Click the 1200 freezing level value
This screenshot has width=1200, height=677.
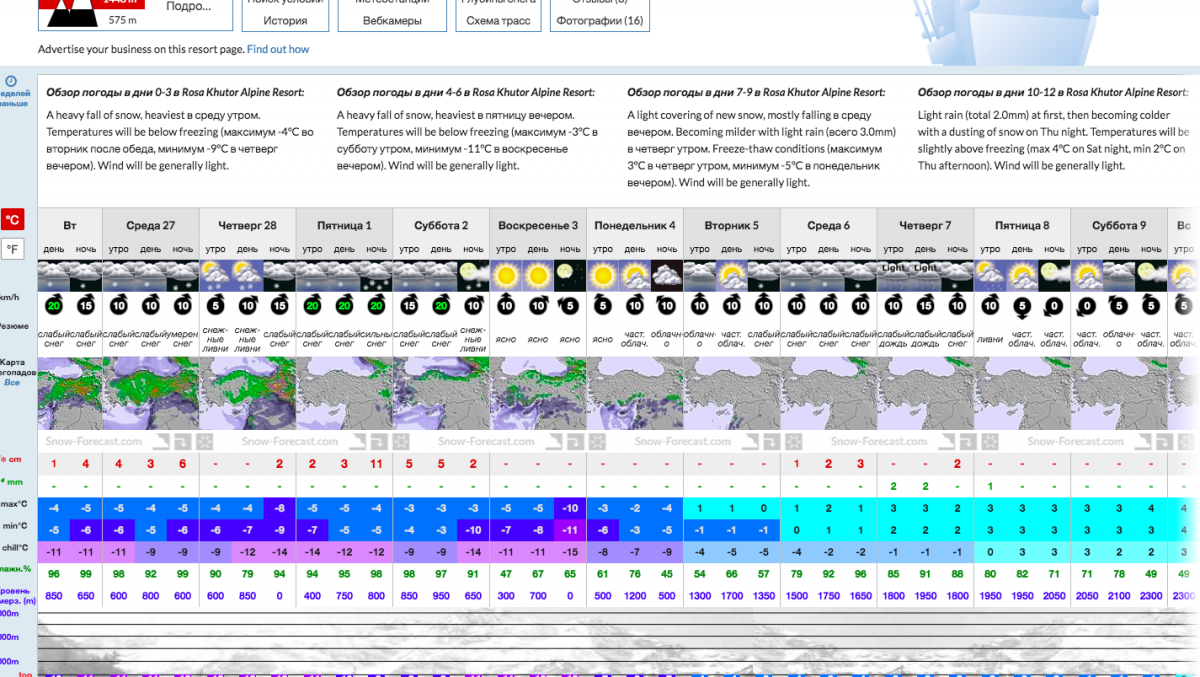pyautogui.click(x=635, y=597)
